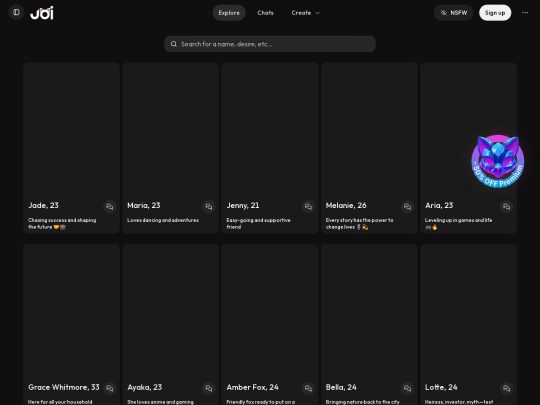The height and width of the screenshot is (405, 540).
Task: Go to the Chats tab
Action: [x=265, y=13]
